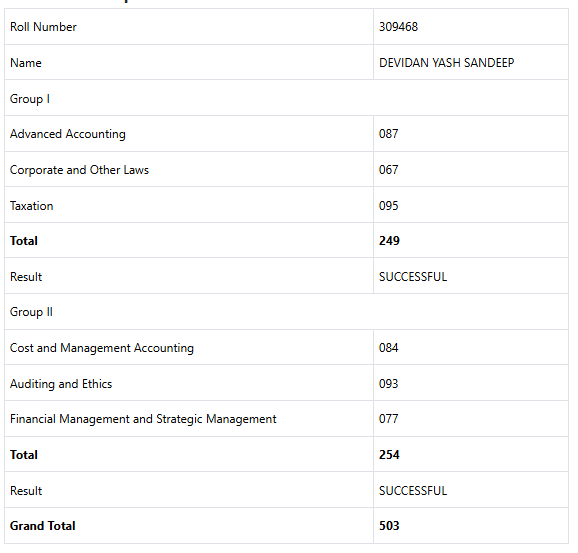
Task: Select the Taxation marks 095
Action: (389, 206)
